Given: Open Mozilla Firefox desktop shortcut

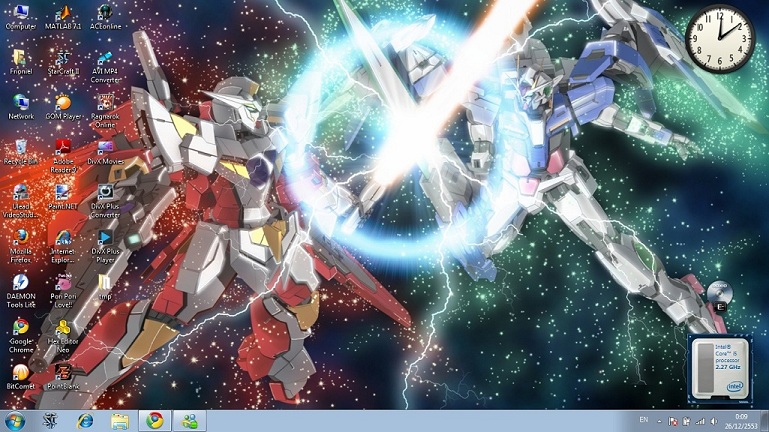Looking at the screenshot, I should click(21, 247).
